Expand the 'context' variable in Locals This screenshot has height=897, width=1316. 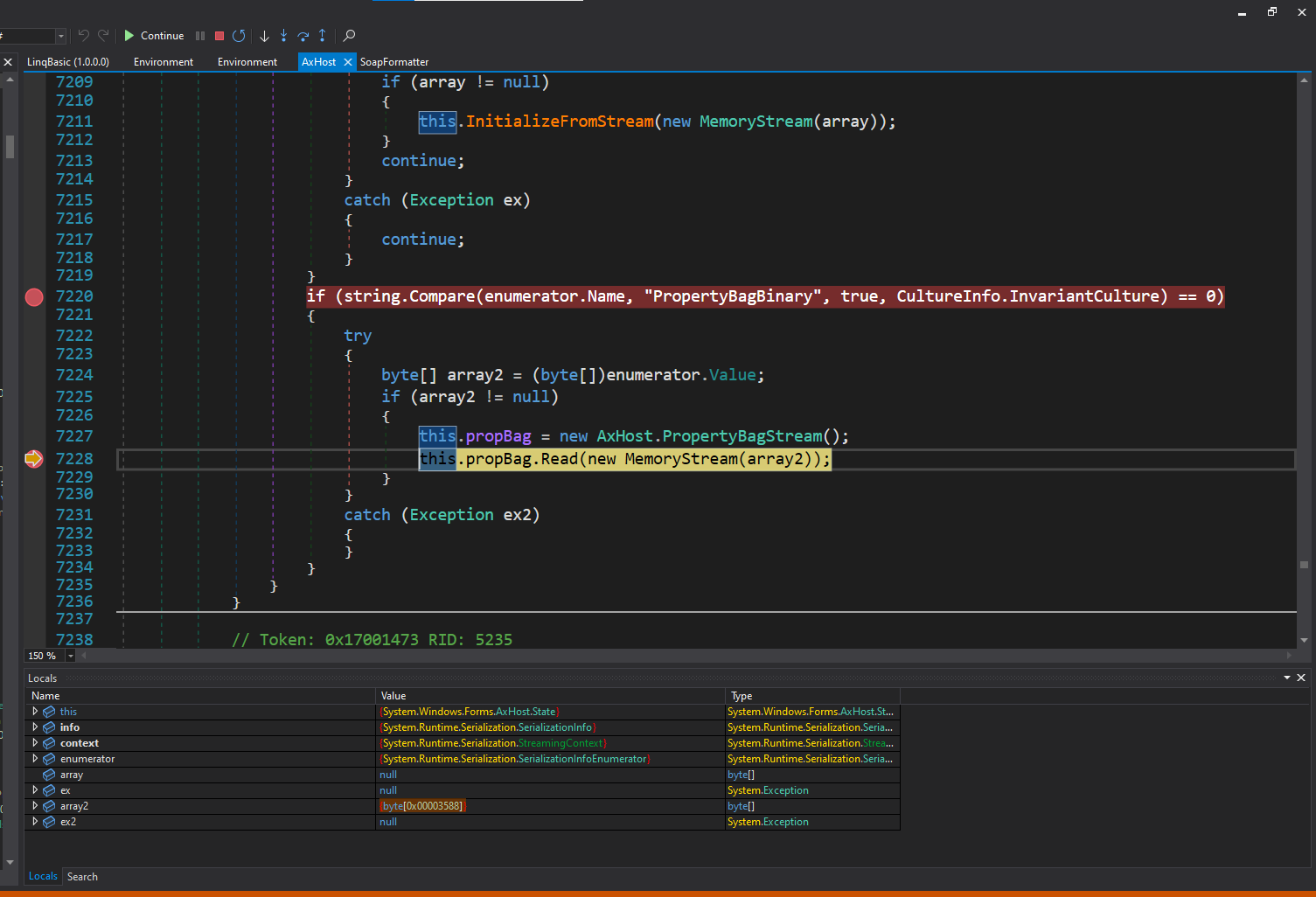coord(35,743)
